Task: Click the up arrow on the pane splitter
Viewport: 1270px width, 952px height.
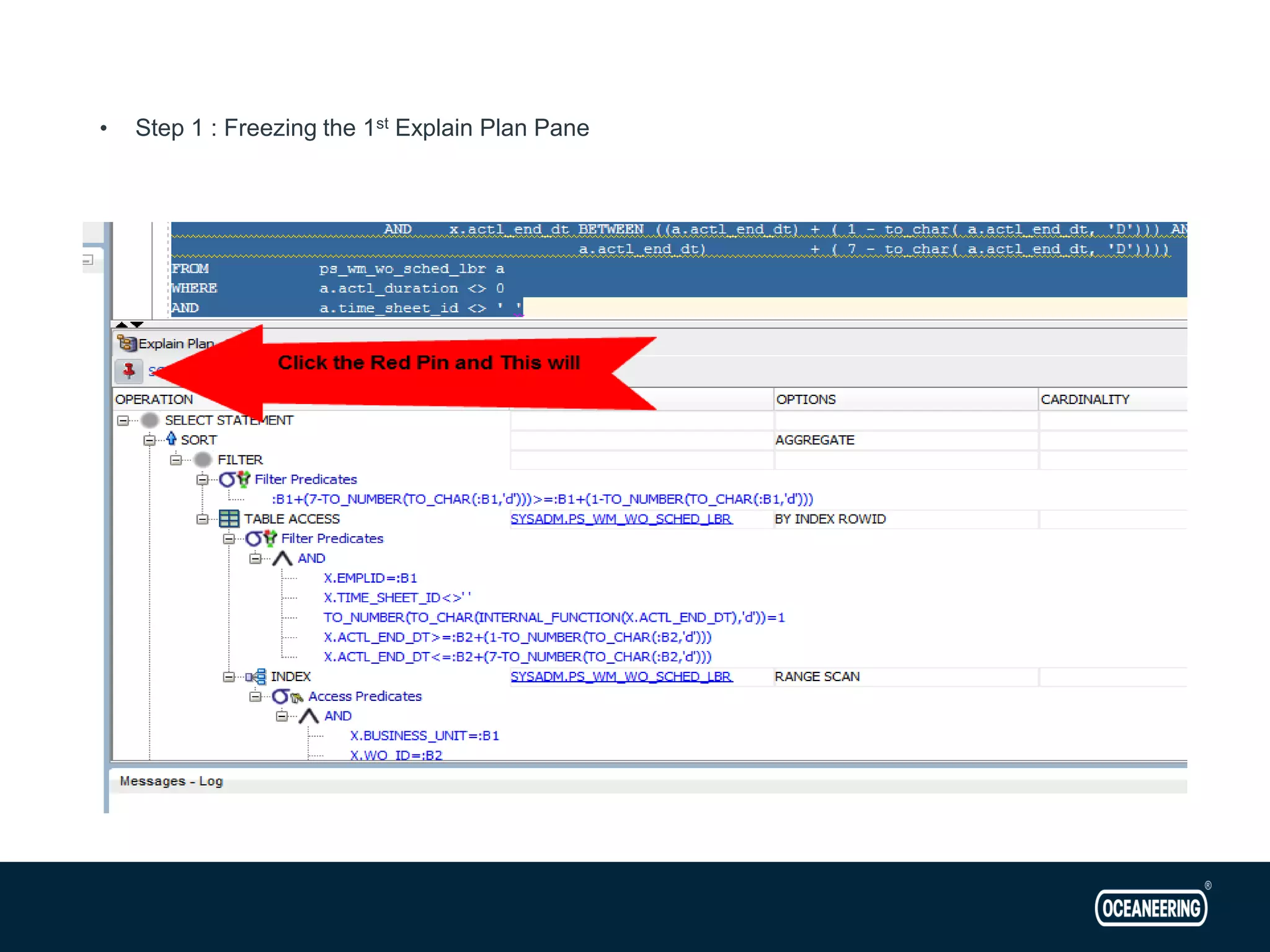Action: [122, 325]
